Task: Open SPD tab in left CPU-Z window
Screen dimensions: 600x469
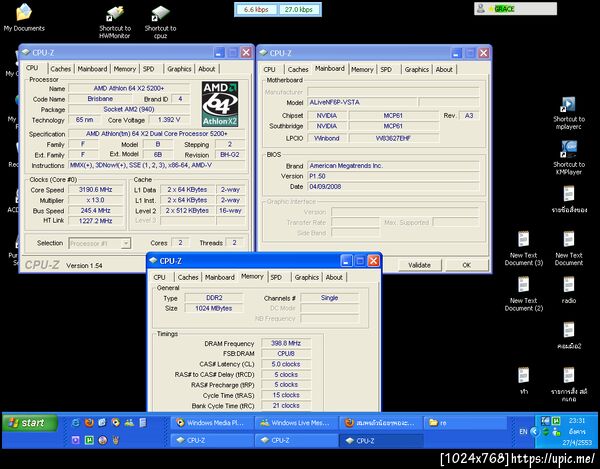Action: (x=148, y=69)
